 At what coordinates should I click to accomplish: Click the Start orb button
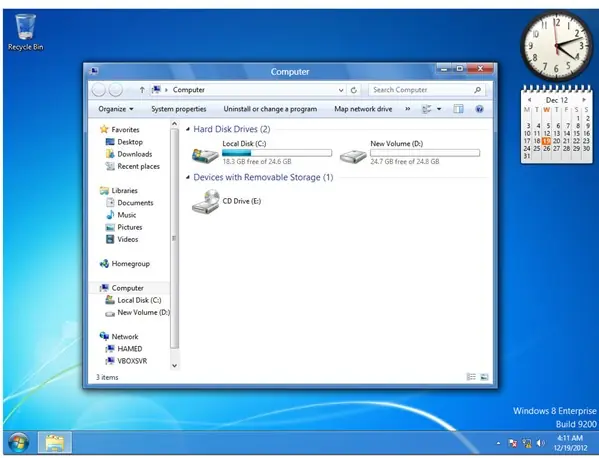coord(18,443)
